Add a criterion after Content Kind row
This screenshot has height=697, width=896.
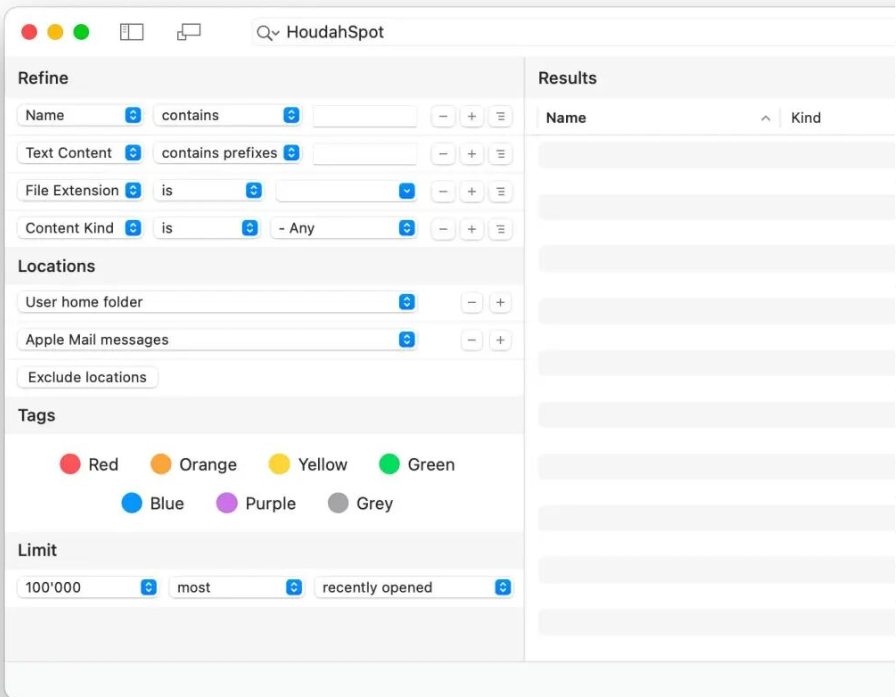pos(471,230)
